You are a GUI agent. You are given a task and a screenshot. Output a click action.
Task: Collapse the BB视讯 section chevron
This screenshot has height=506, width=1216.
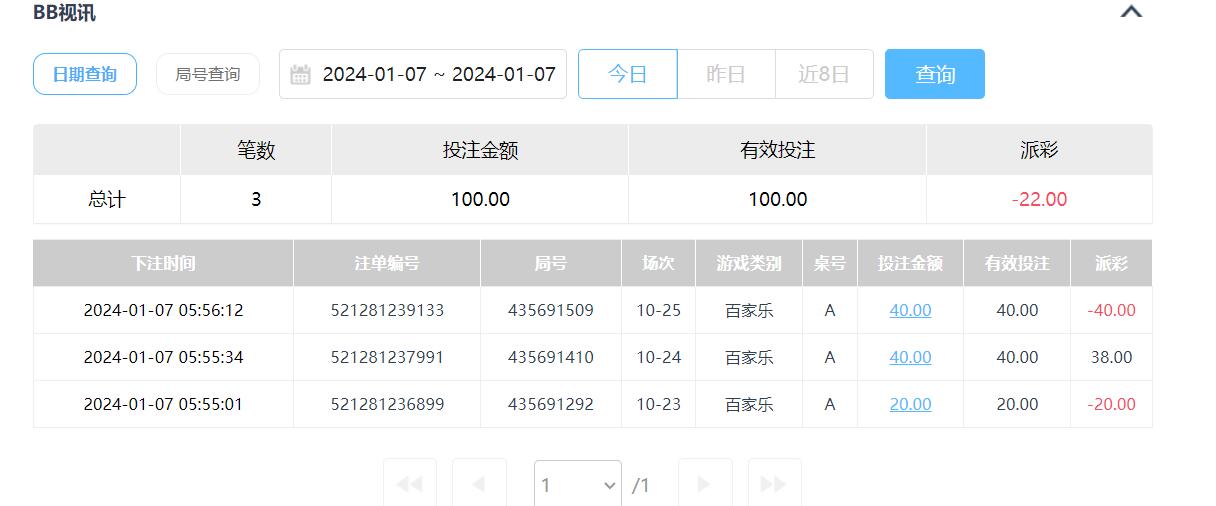(1131, 12)
